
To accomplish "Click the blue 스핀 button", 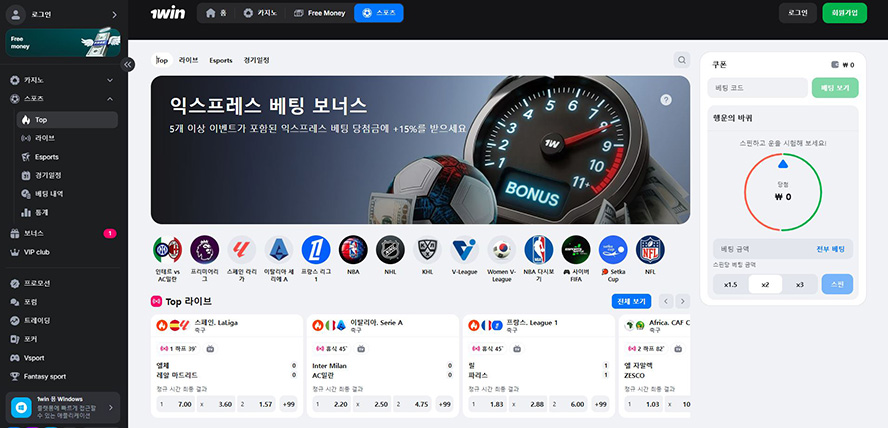I will (837, 284).
